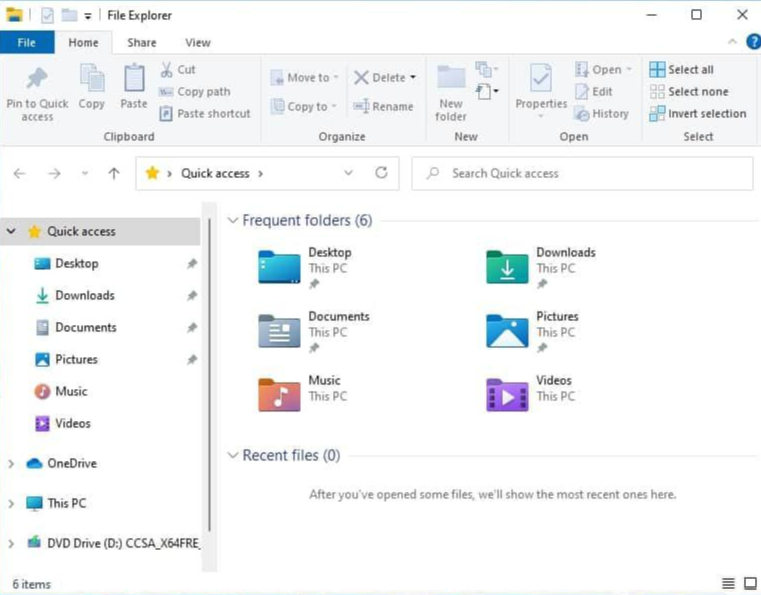Open Properties from the ribbon

(x=541, y=80)
